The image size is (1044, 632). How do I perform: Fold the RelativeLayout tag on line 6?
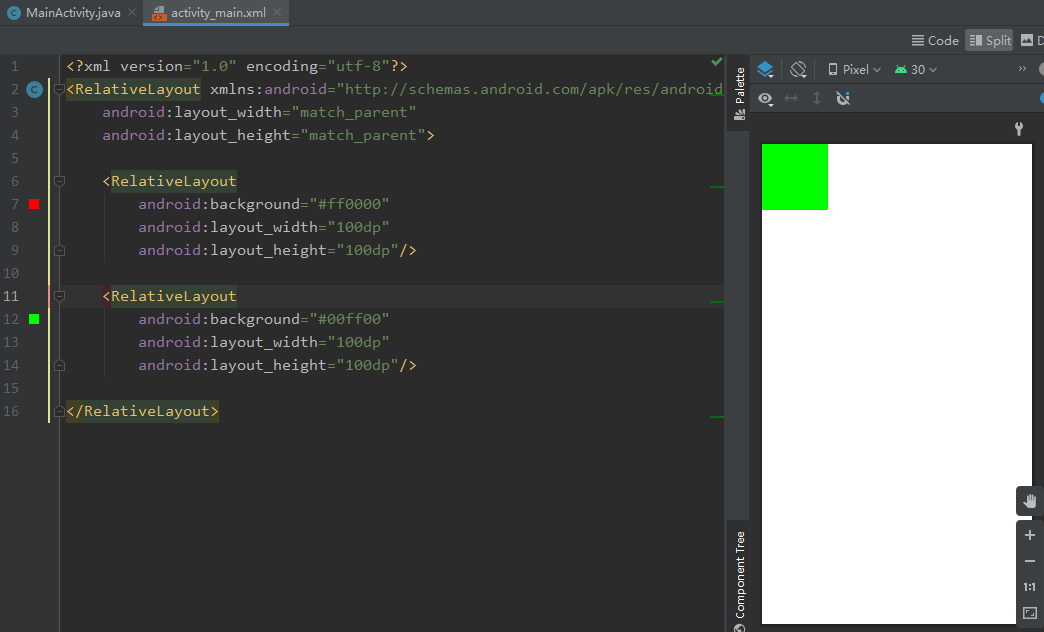click(x=59, y=181)
